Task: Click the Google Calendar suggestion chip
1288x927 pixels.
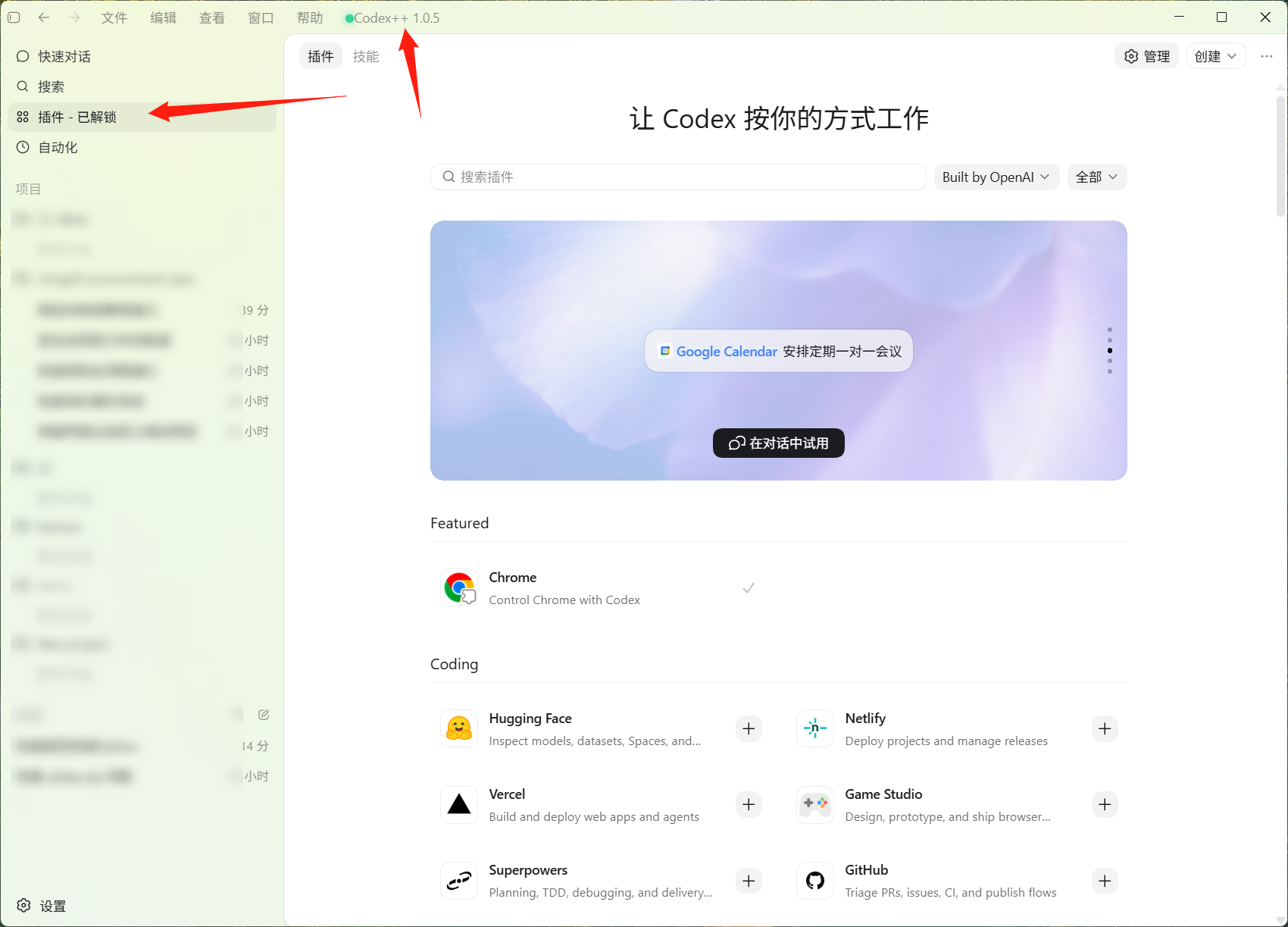Action: (779, 351)
